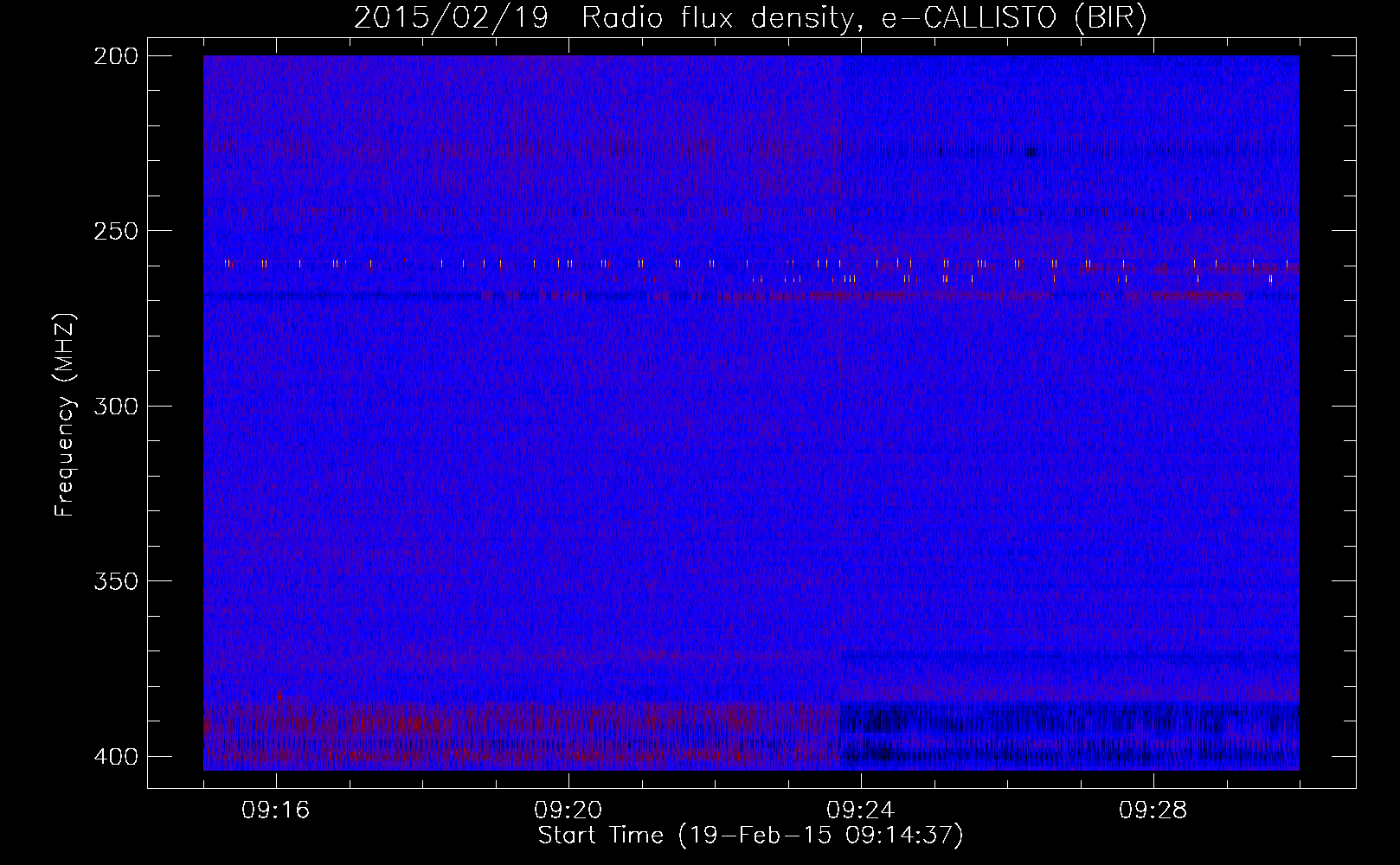Screen dimensions: 1400x865
Task: Click the "Start Time (19-Feb-15 09:14:37)" axis label
Action: pyautogui.click(x=751, y=836)
